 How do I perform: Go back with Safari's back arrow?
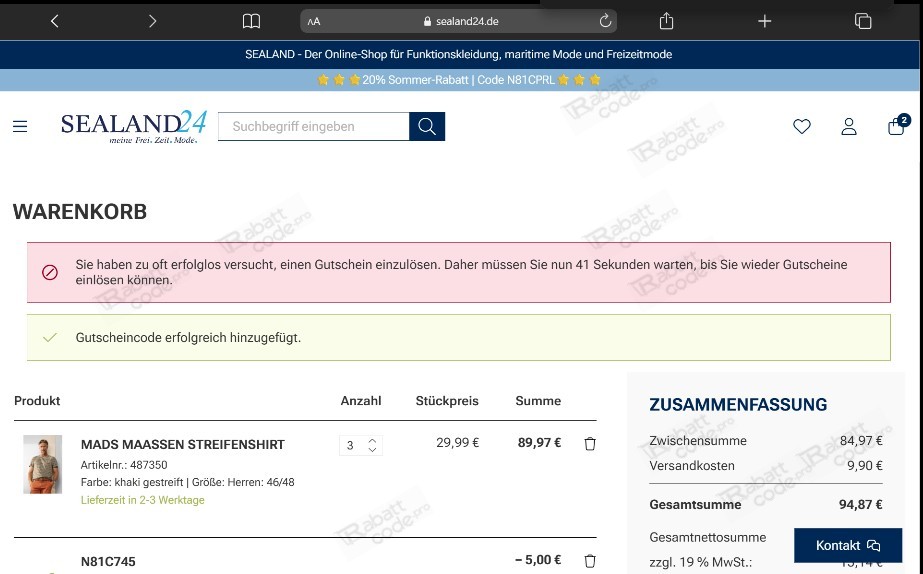coord(55,21)
